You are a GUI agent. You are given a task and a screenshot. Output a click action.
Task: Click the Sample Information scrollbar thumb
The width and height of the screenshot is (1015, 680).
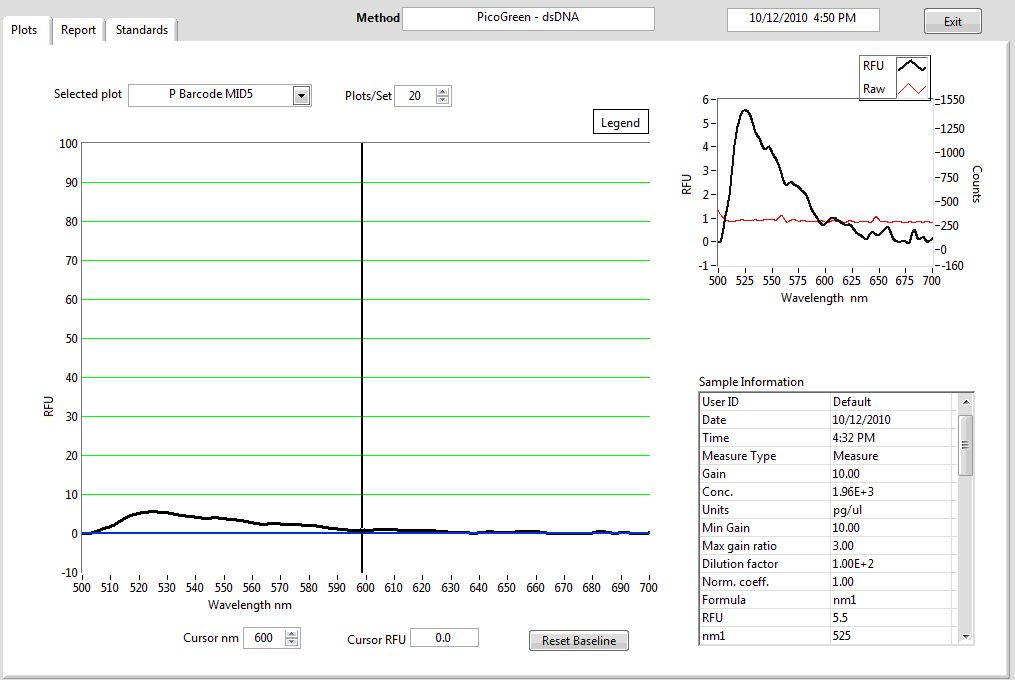click(x=965, y=446)
